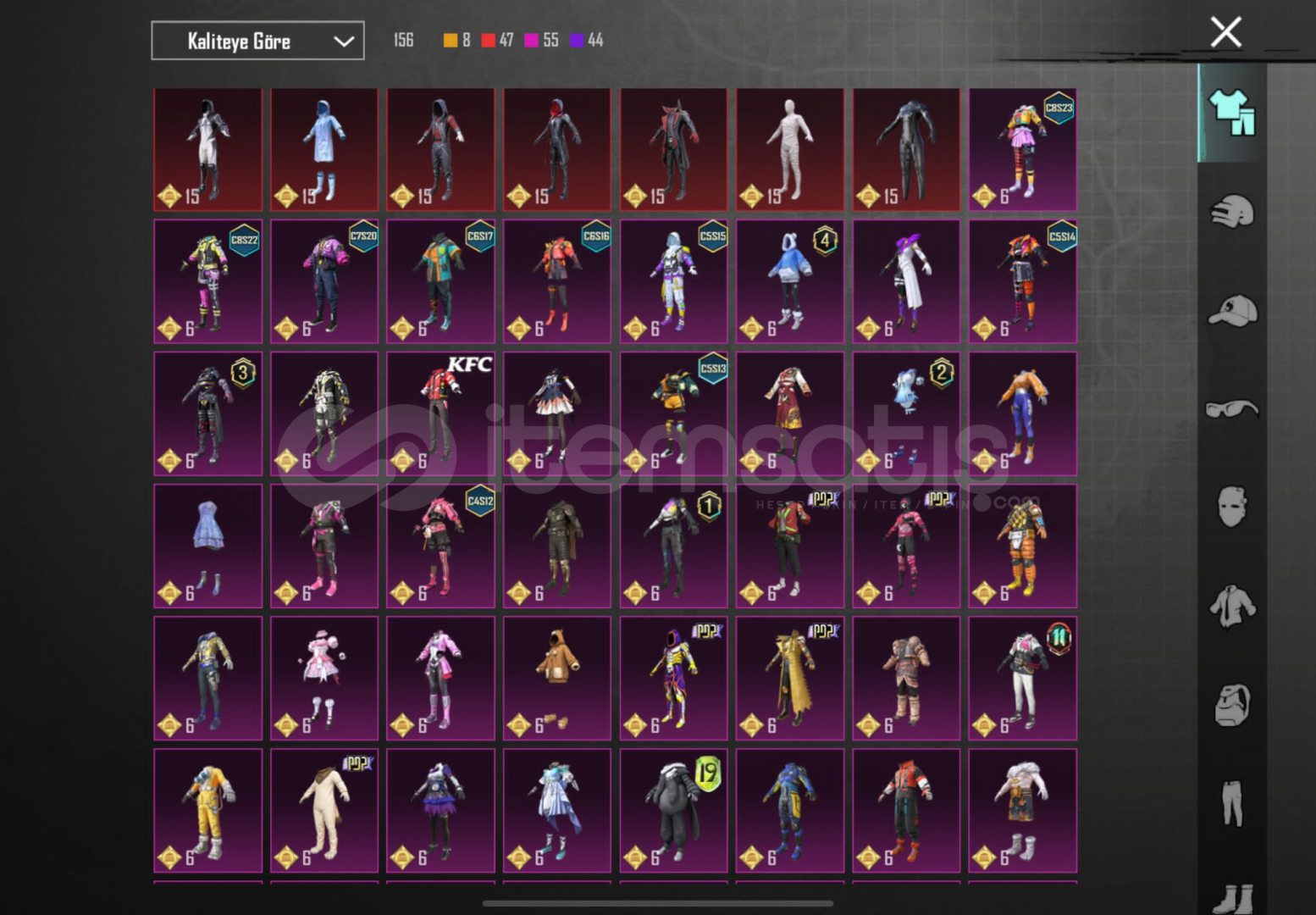
Task: Select the C4S12 pink-haired outfit
Action: [x=440, y=546]
